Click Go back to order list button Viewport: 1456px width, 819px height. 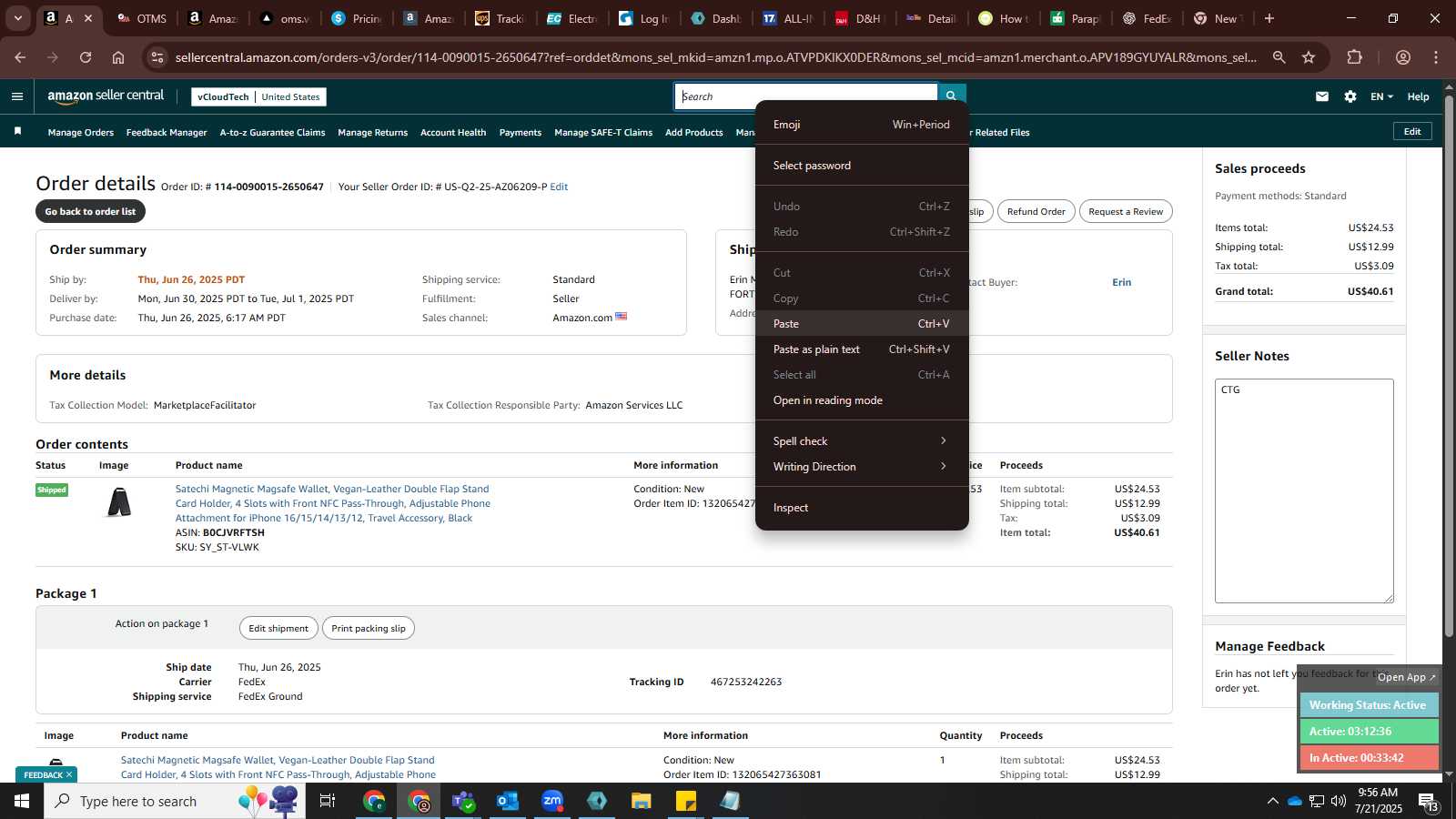pos(90,211)
